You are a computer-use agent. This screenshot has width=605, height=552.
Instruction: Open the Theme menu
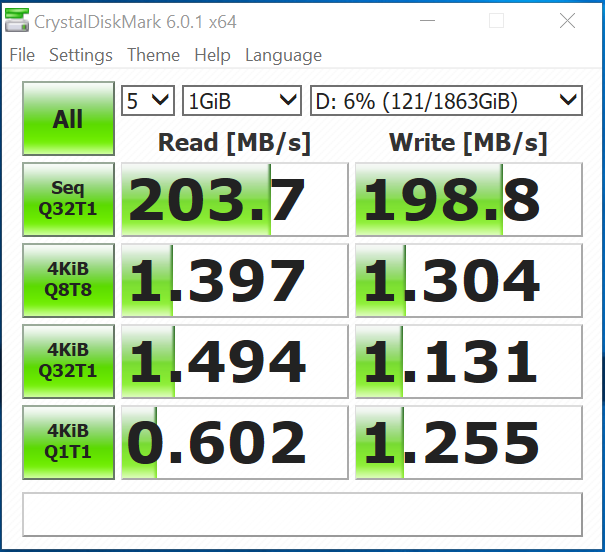click(x=154, y=55)
